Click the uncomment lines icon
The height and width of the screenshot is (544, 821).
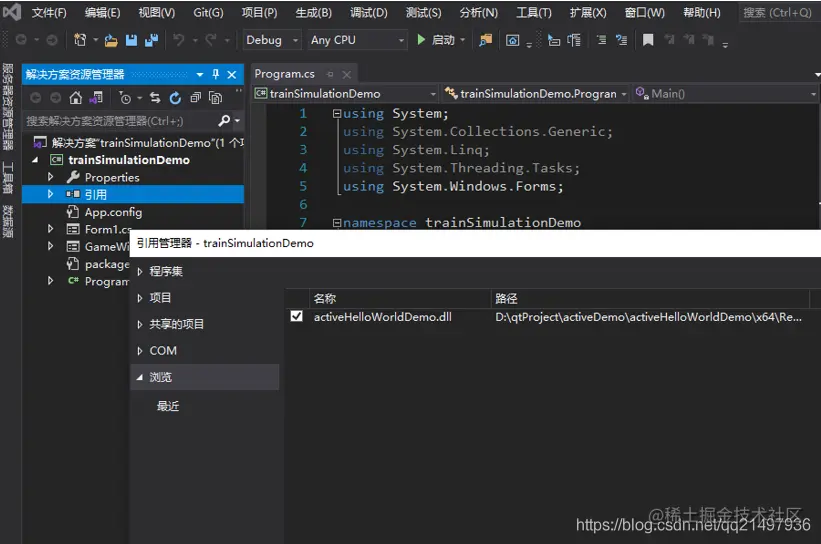click(x=622, y=40)
